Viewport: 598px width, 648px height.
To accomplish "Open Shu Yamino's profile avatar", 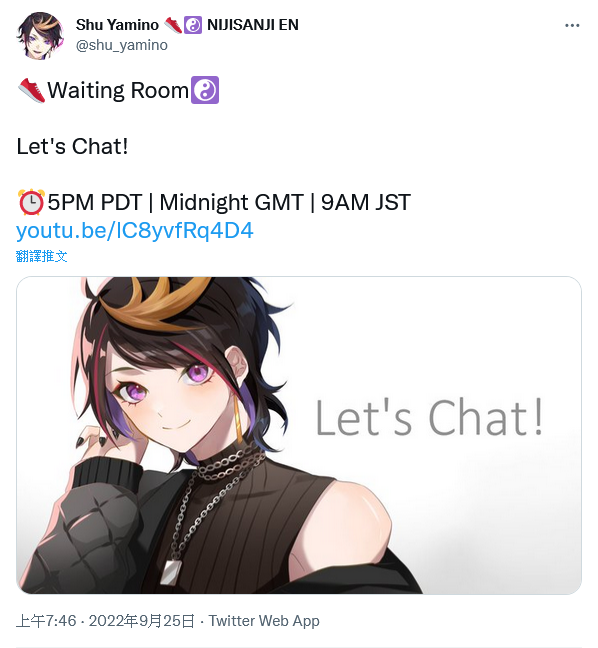I will tap(40, 36).
